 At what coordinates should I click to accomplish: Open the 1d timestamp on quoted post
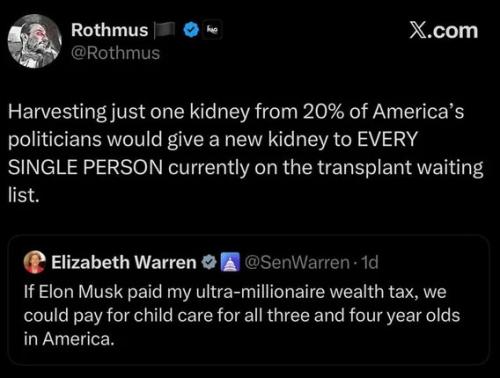pos(370,263)
